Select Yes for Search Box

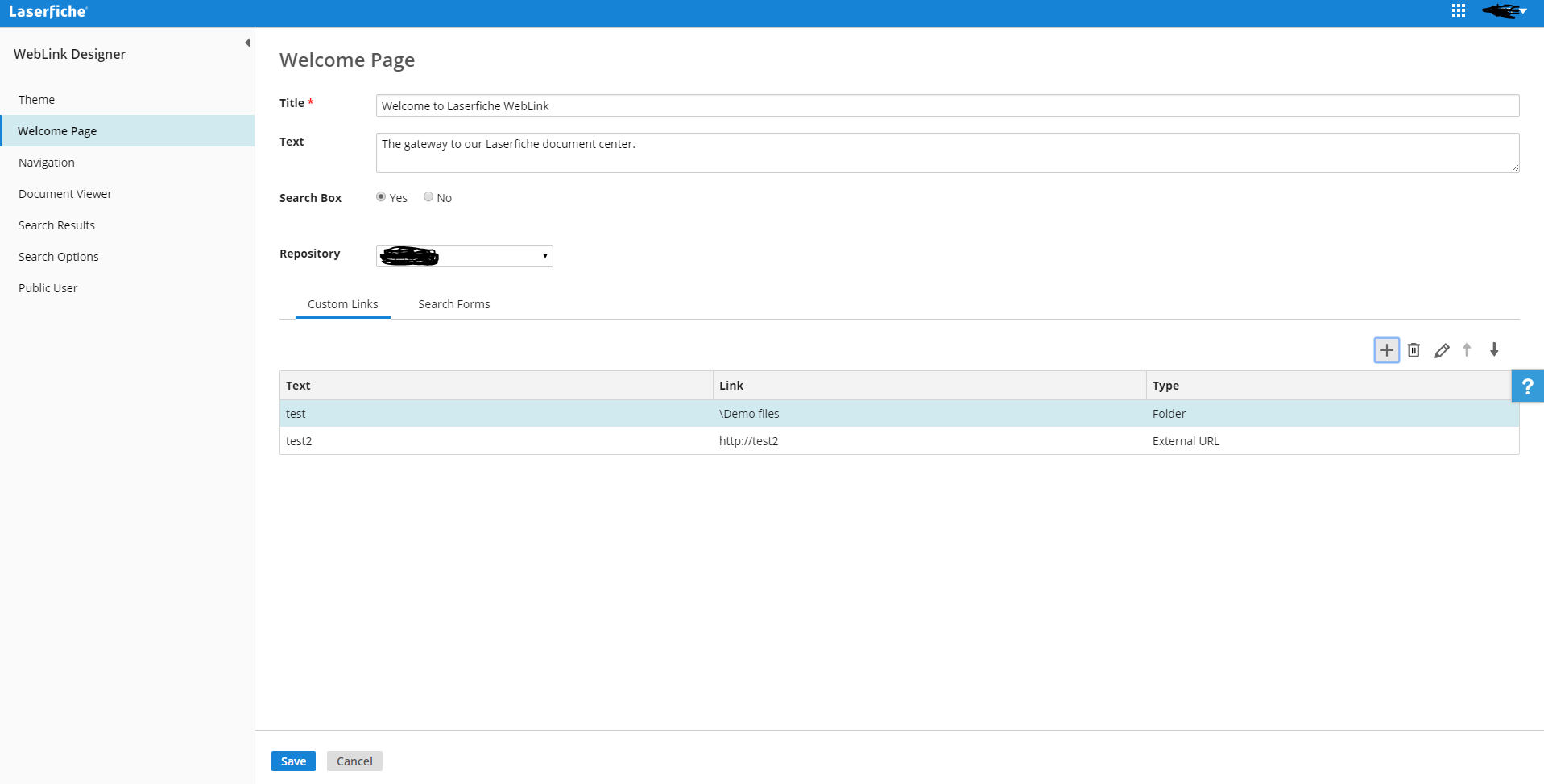pos(381,197)
